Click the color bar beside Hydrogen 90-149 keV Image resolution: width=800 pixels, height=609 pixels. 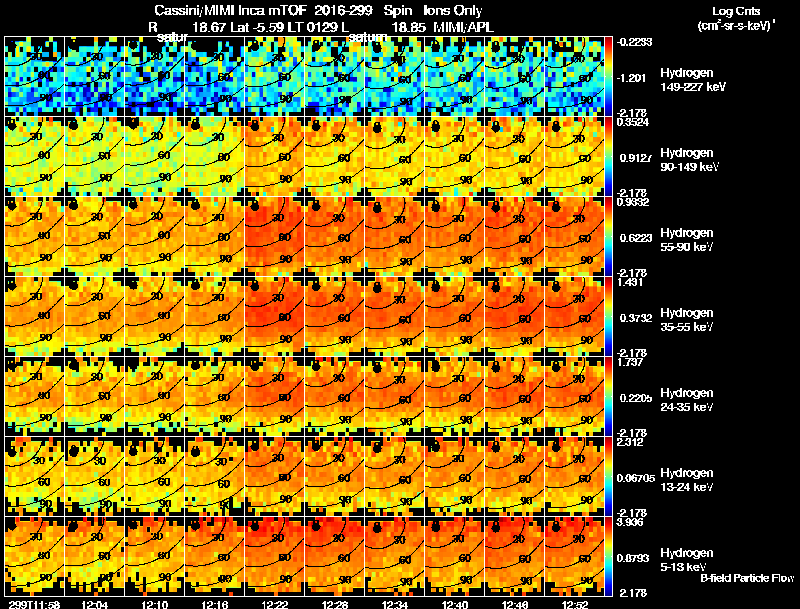pos(609,157)
